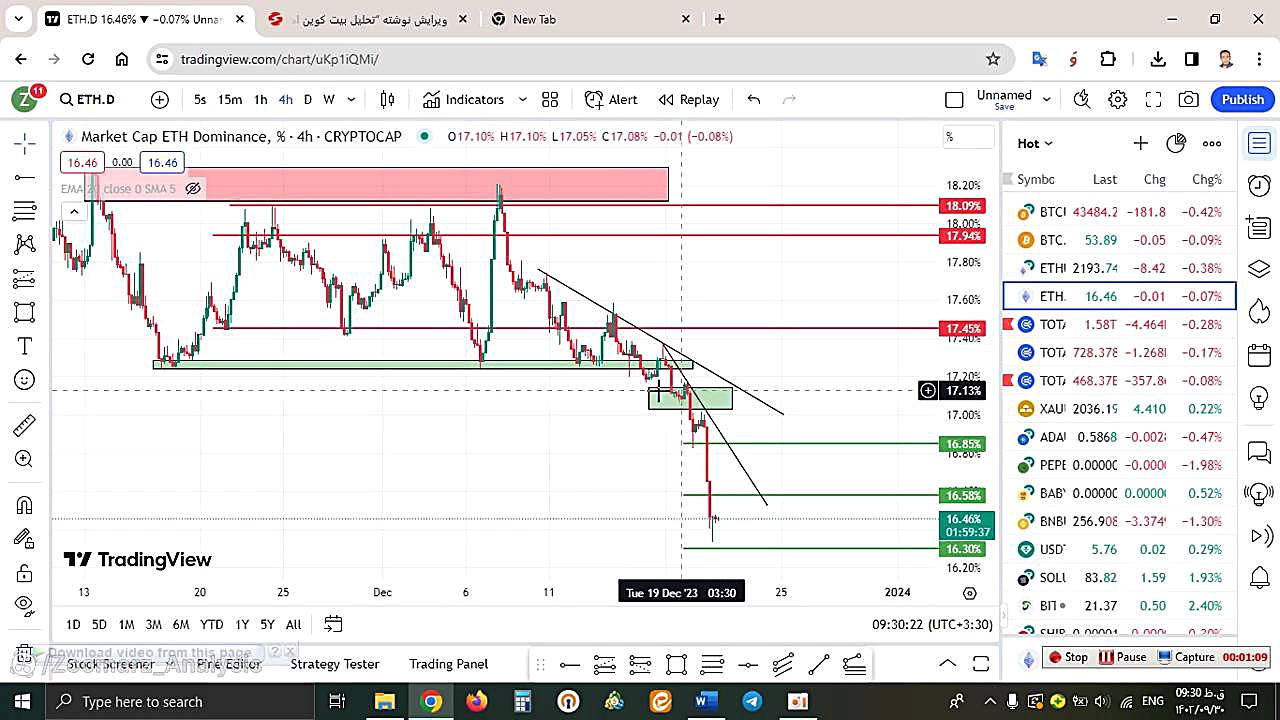Select the D timeframe
The height and width of the screenshot is (720, 1280).
308,99
